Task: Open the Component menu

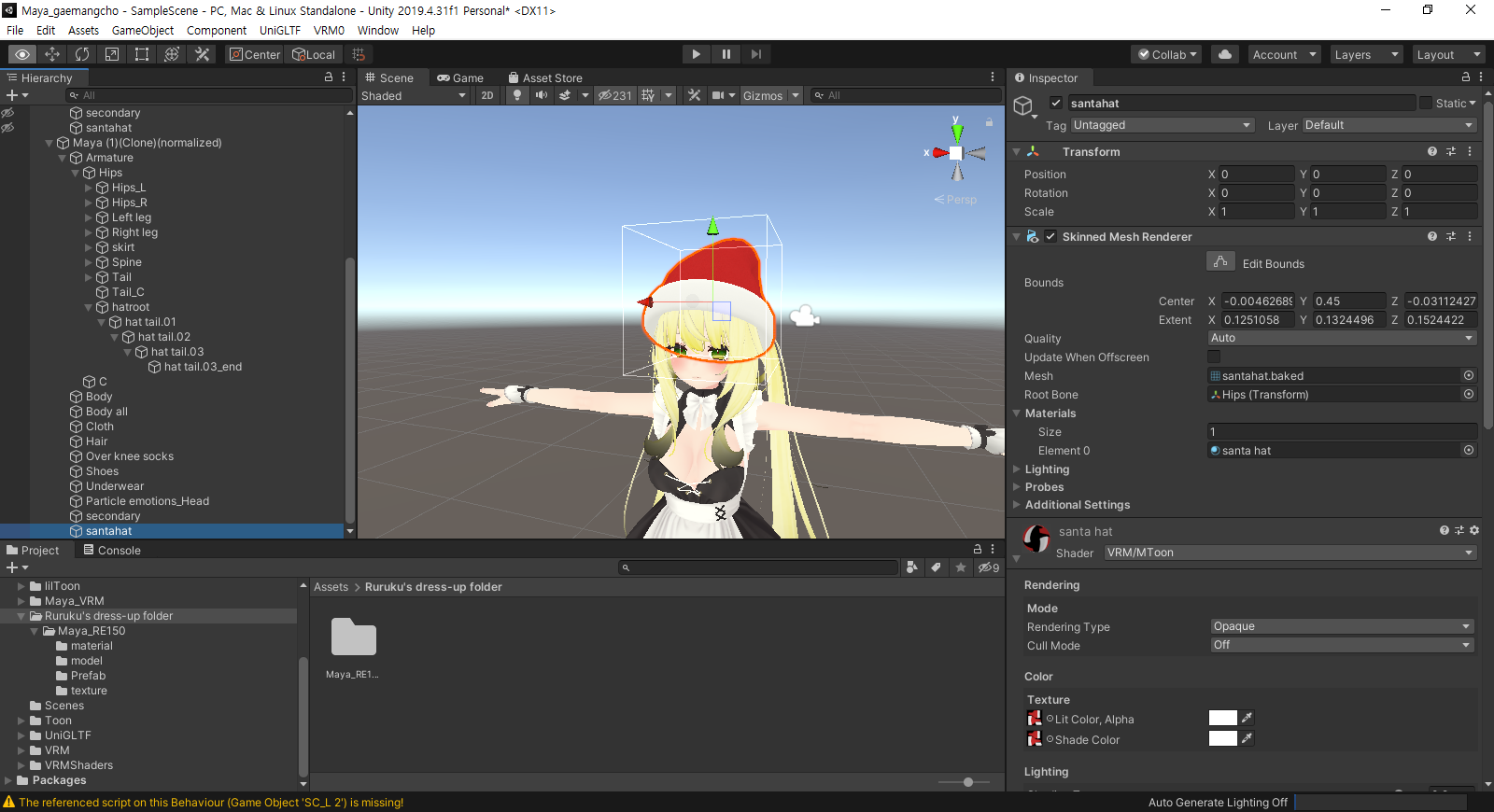Action: [x=216, y=30]
